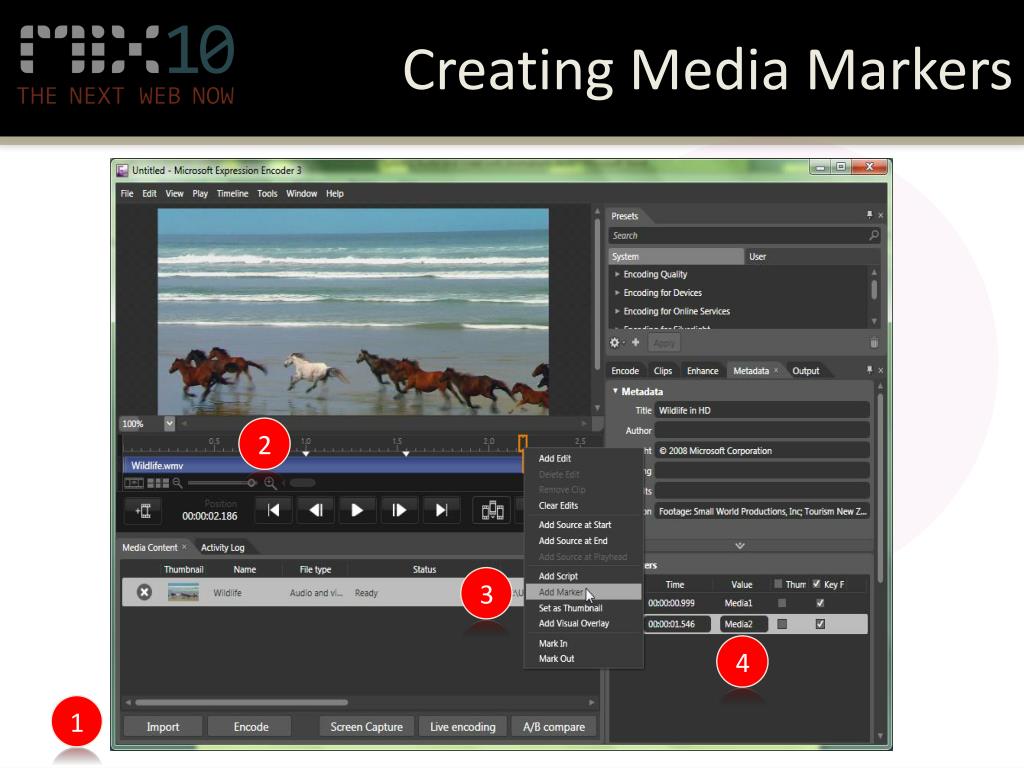
Task: Enable the thumbnail checkbox for marker Media2
Action: 782,624
